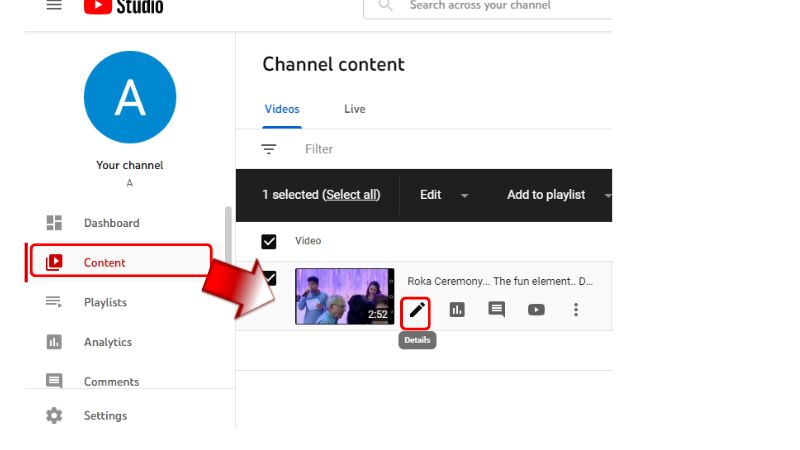Screen dimensions: 800x450
Task: Uncheck the Roka Ceremony video checkbox
Action: point(270,278)
